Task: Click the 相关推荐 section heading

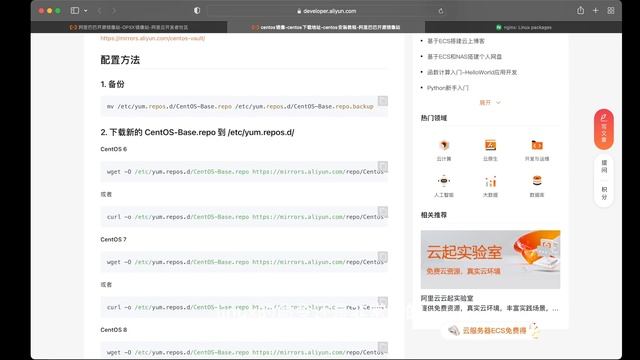Action: [x=434, y=215]
